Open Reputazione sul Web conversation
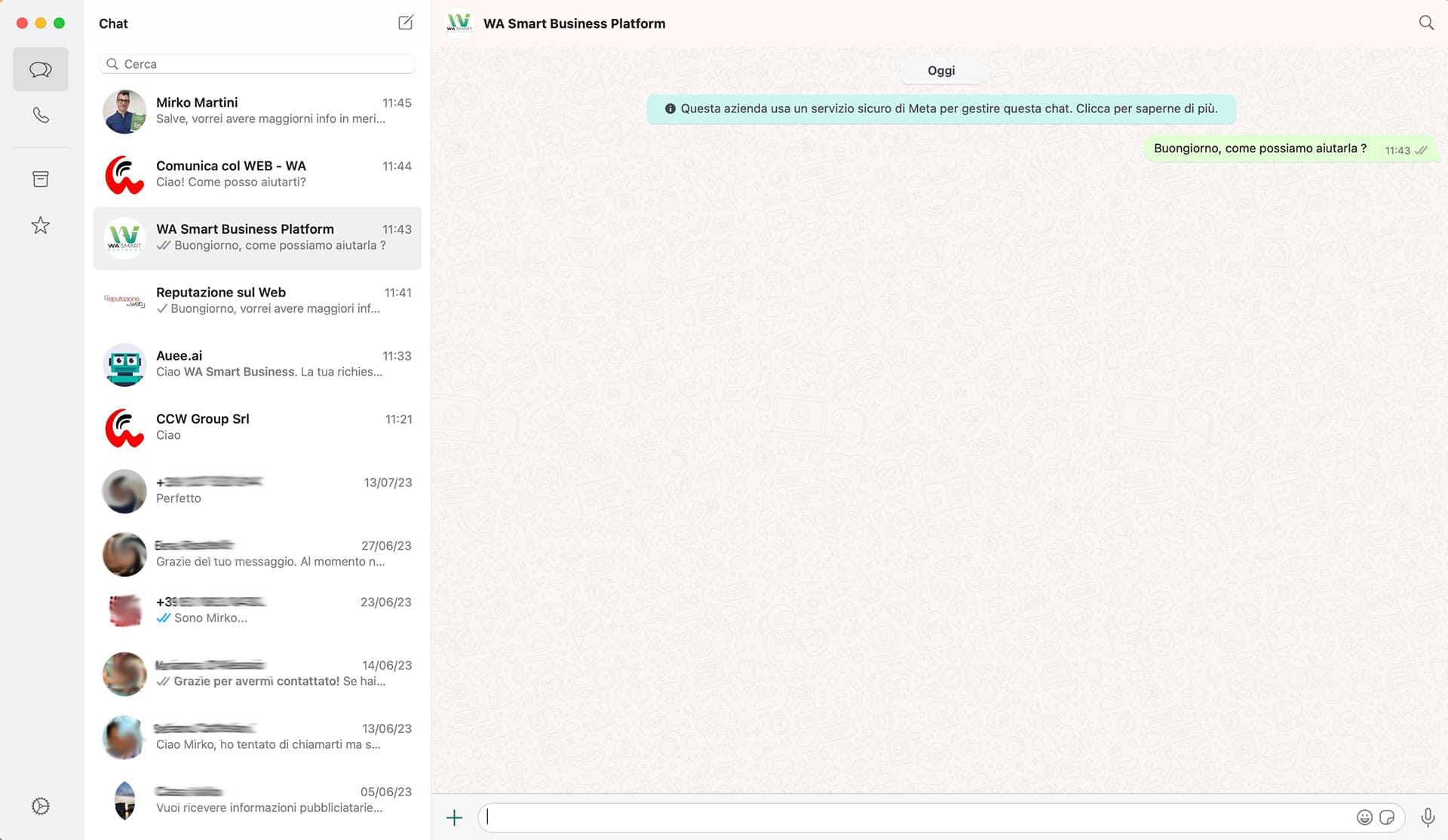 257,302
